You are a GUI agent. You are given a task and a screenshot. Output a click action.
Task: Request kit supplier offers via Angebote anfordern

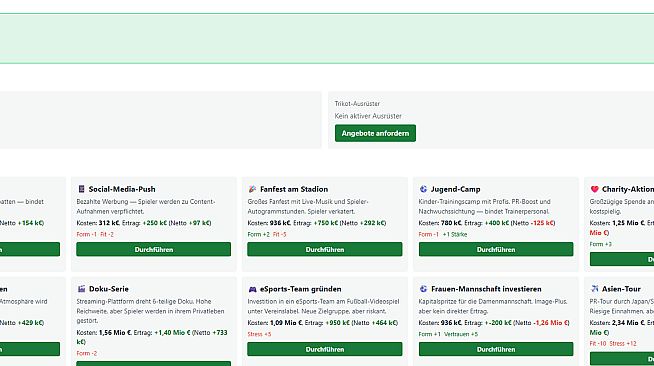[375, 133]
